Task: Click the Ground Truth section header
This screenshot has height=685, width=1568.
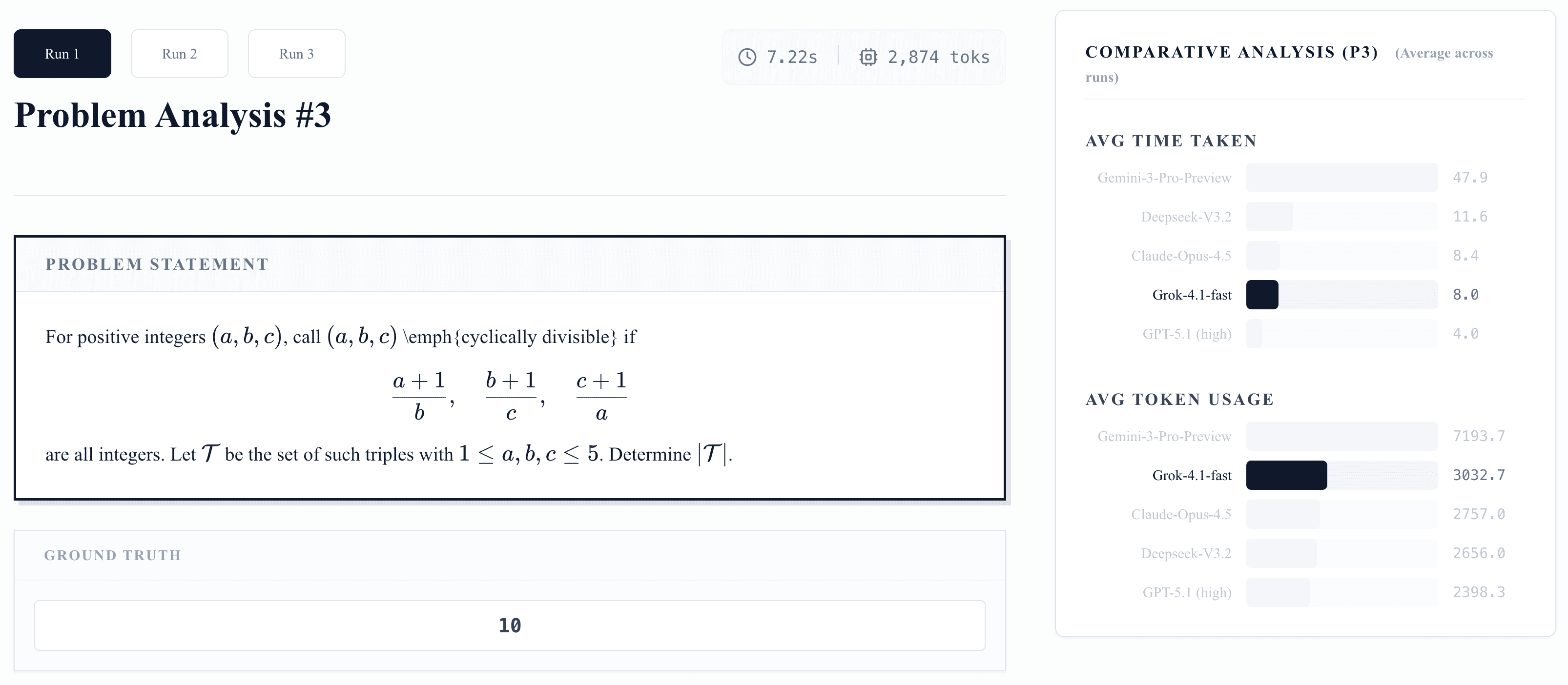Action: 113,555
